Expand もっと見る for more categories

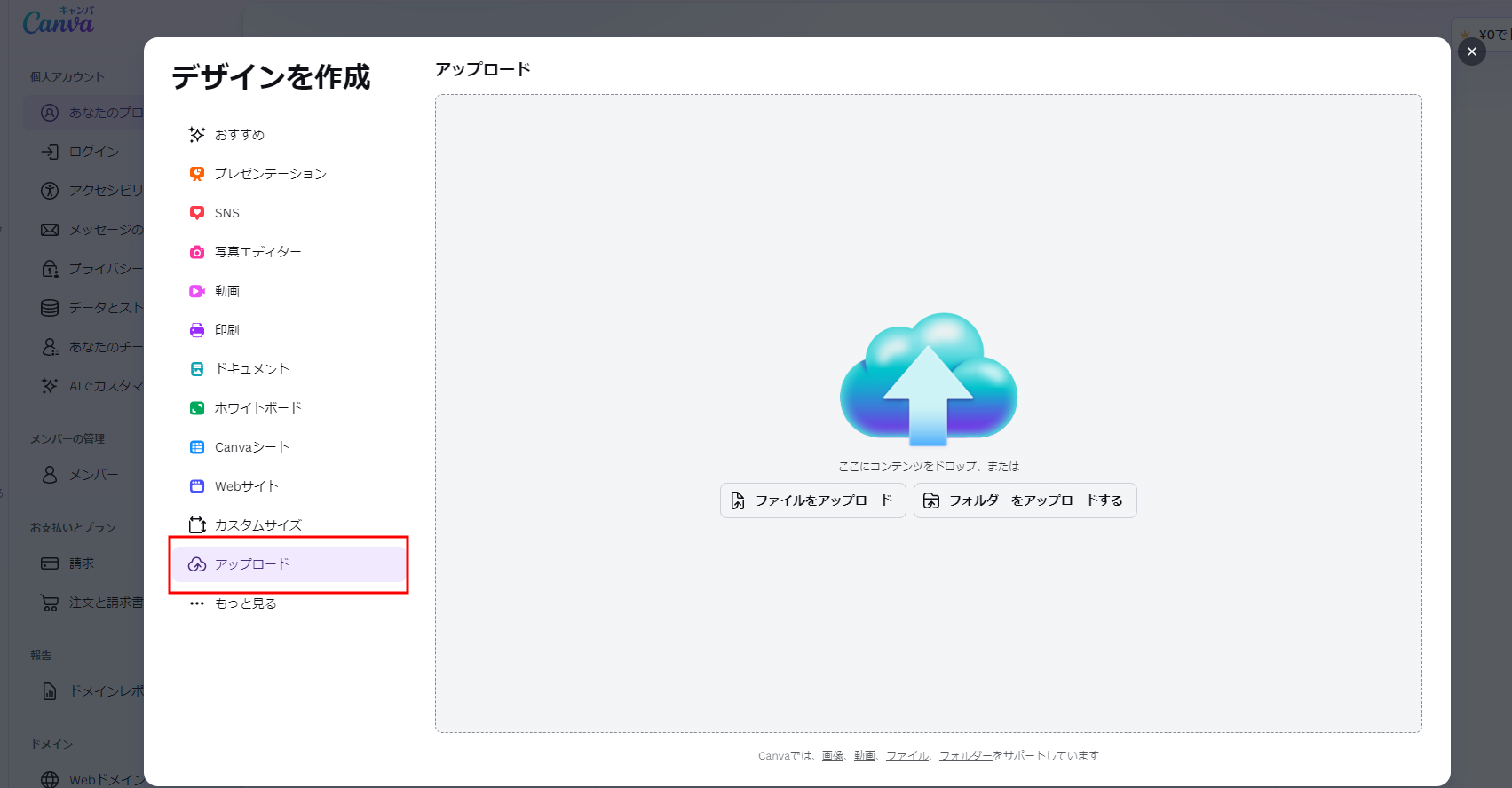290,603
